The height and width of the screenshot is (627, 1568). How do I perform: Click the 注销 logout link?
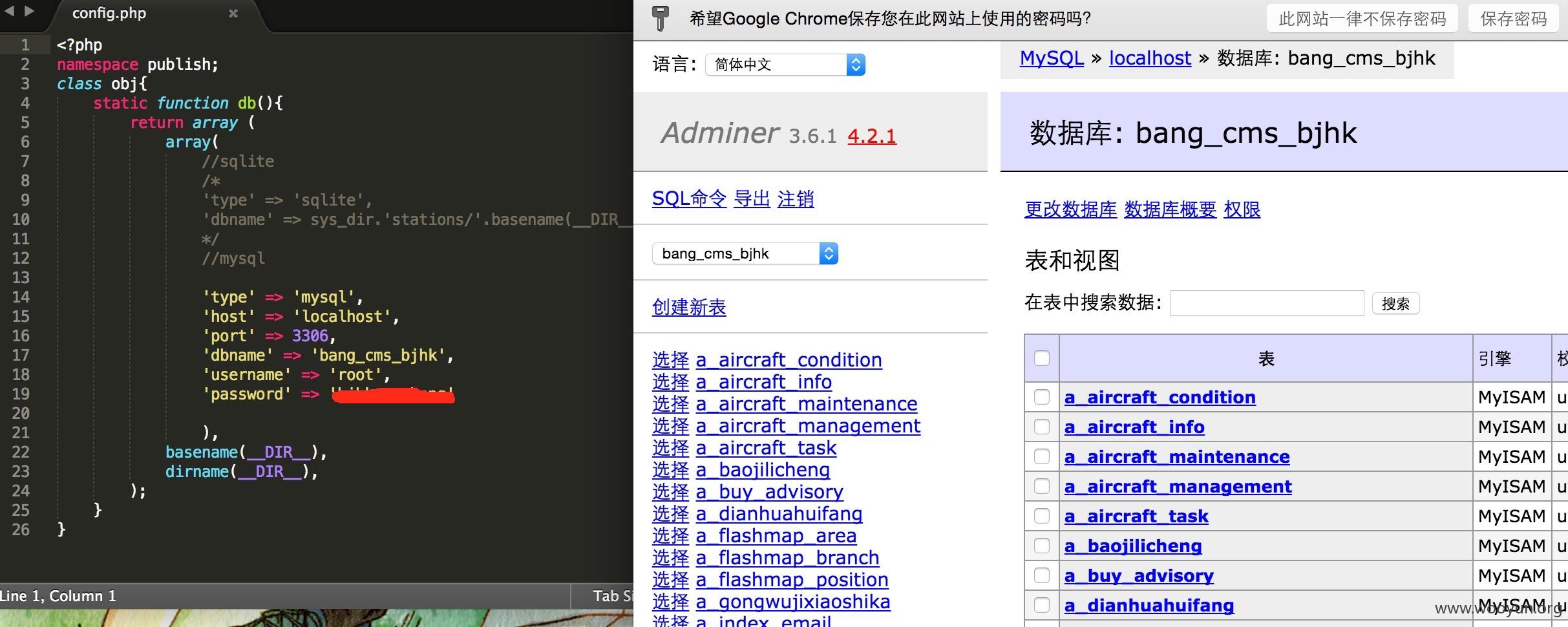(796, 198)
